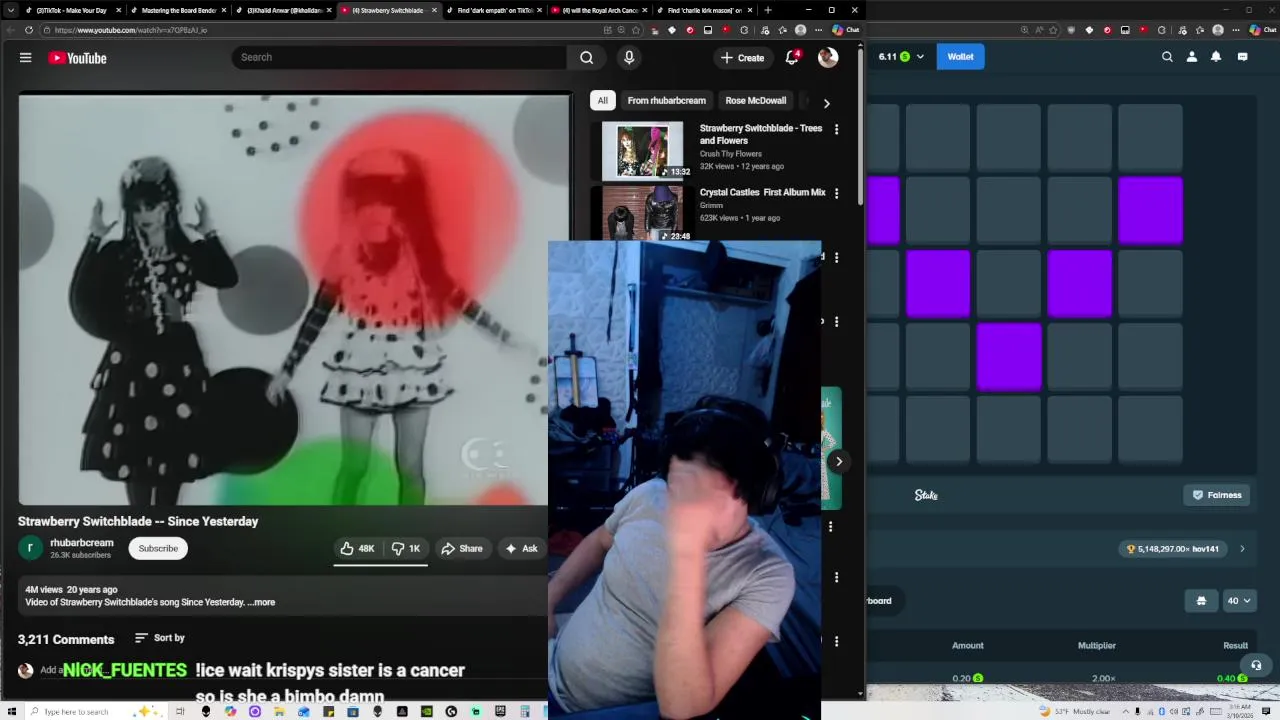This screenshot has width=1280, height=720.
Task: Select the All filter chip
Action: (x=602, y=100)
